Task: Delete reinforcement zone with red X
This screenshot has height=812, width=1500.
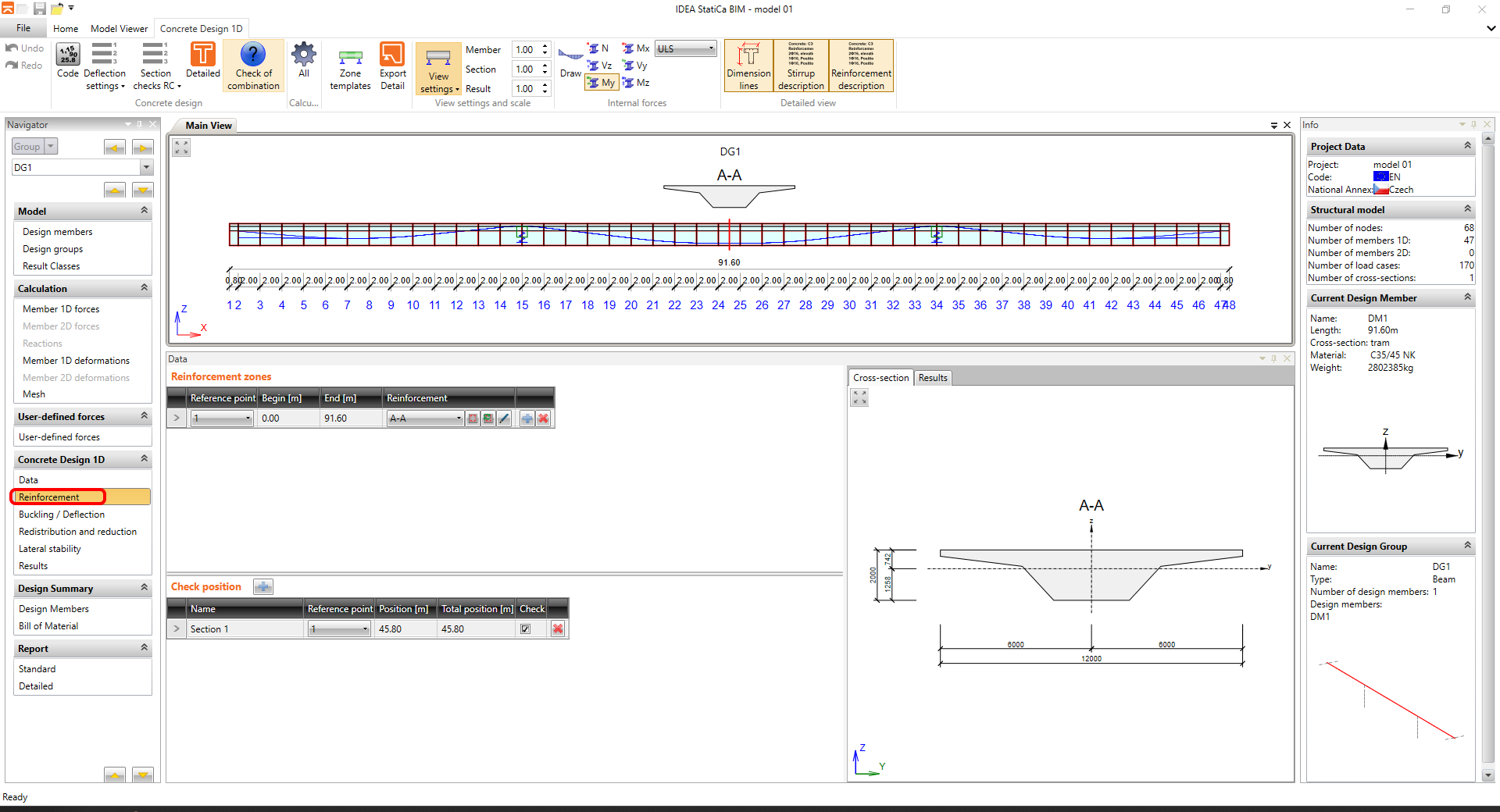Action: (543, 418)
